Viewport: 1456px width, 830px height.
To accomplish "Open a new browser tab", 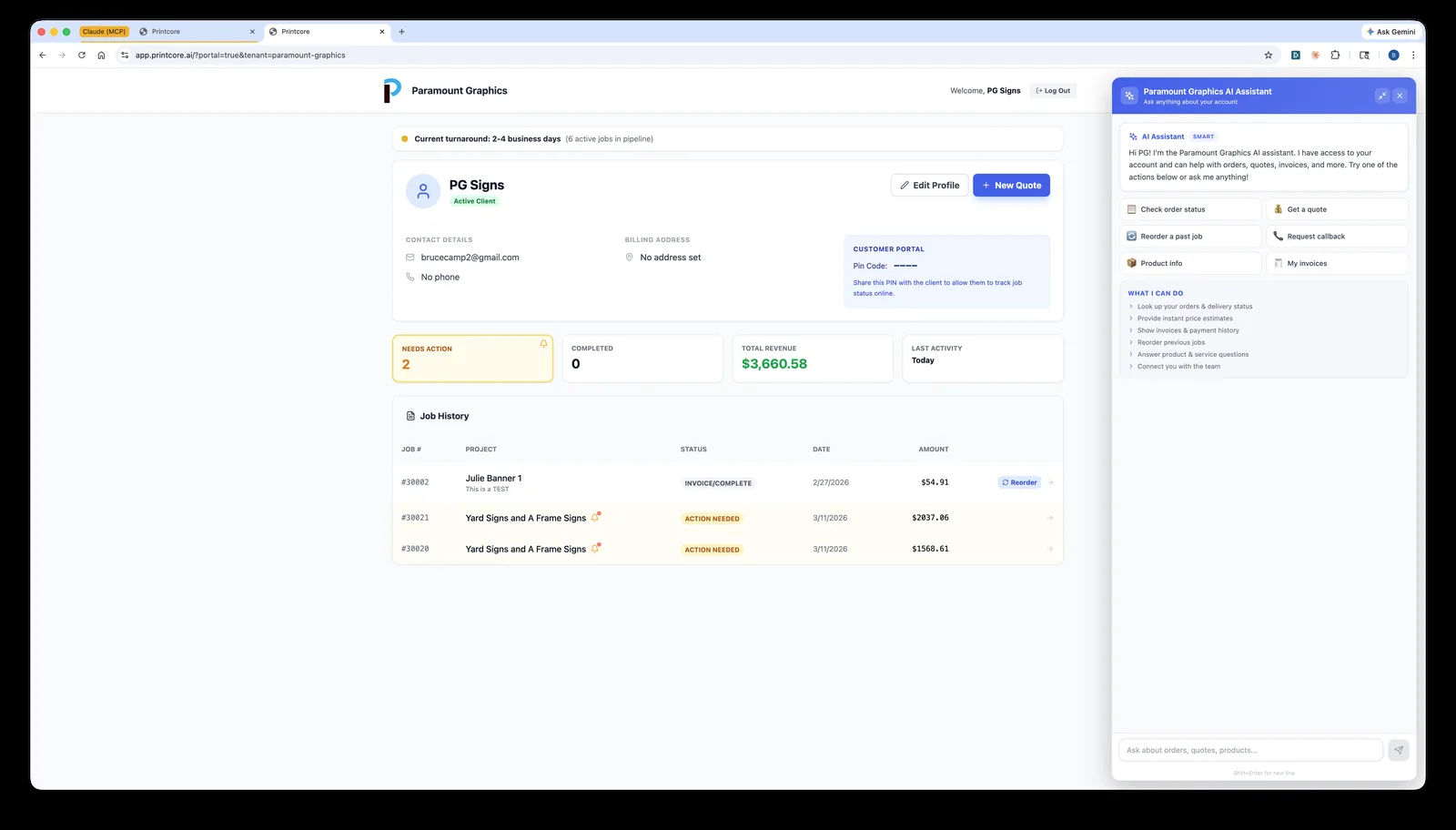I will pos(401,32).
